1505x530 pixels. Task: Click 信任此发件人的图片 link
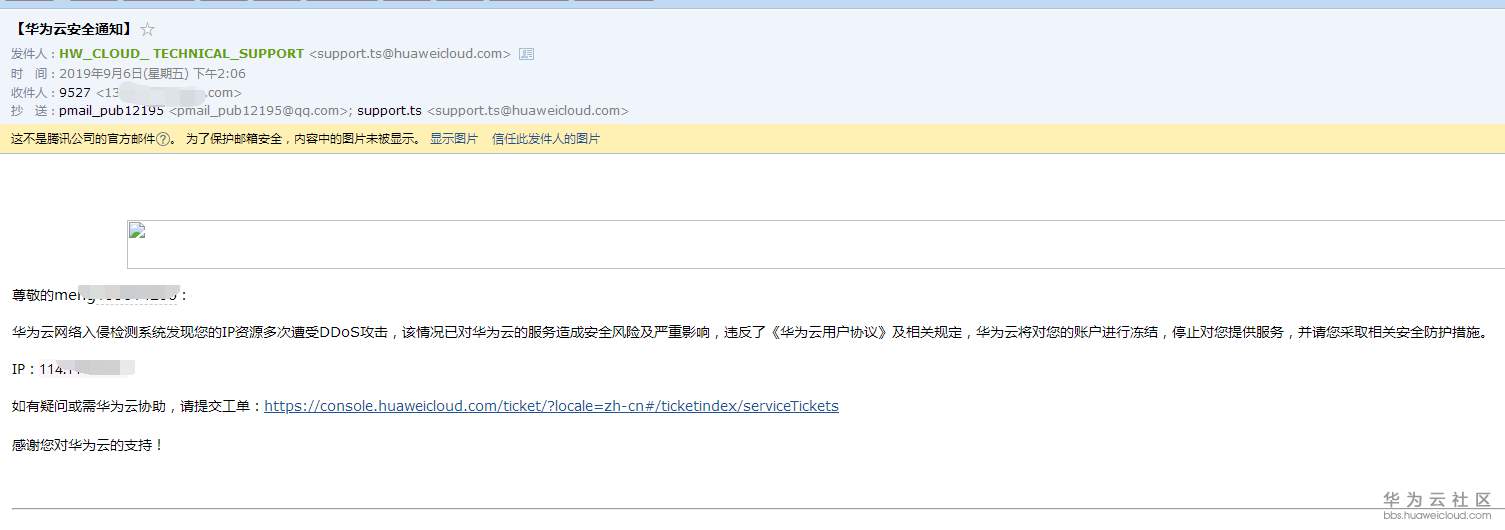(546, 139)
